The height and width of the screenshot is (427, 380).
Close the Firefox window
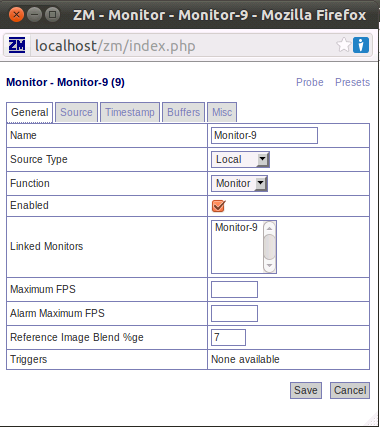[16, 15]
